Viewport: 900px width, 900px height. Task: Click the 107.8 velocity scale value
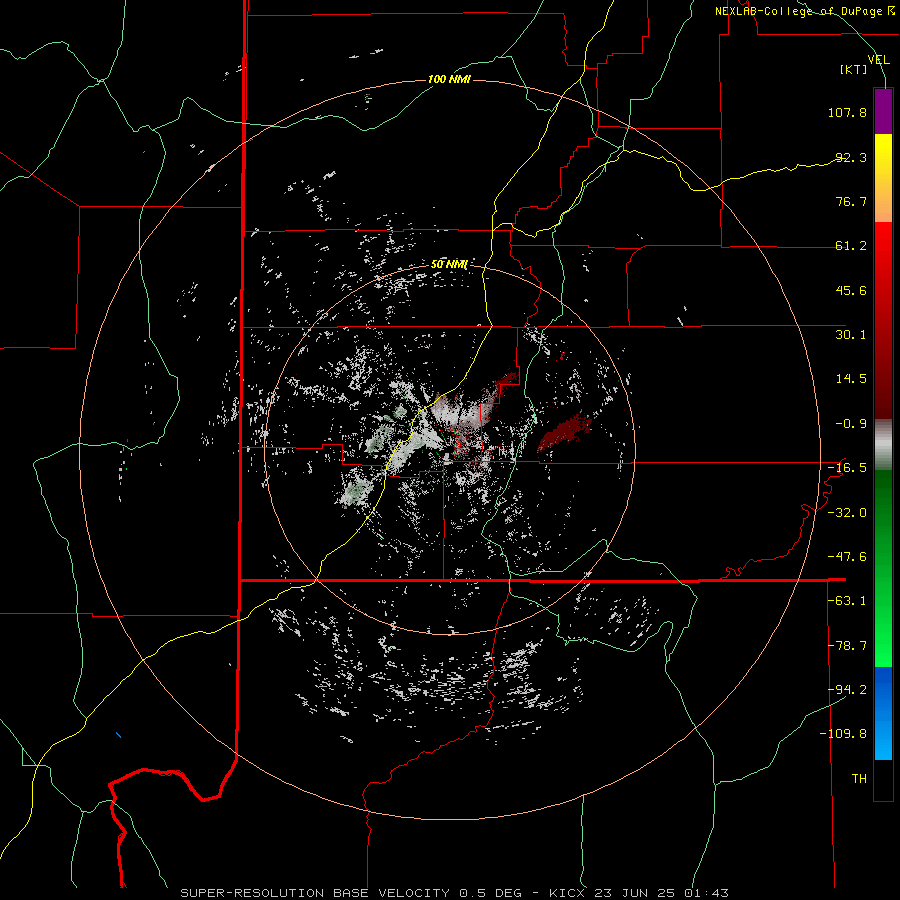click(847, 112)
